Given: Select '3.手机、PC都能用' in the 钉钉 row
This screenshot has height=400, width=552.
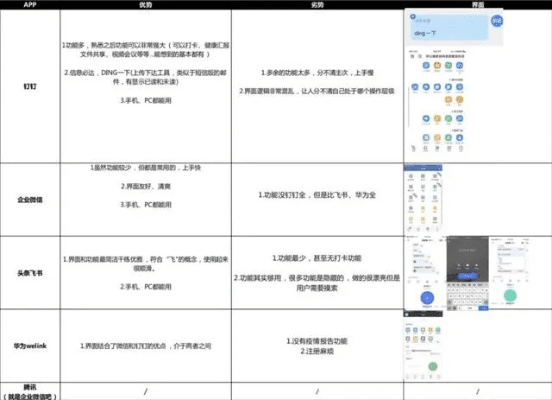Looking at the screenshot, I should point(146,100).
